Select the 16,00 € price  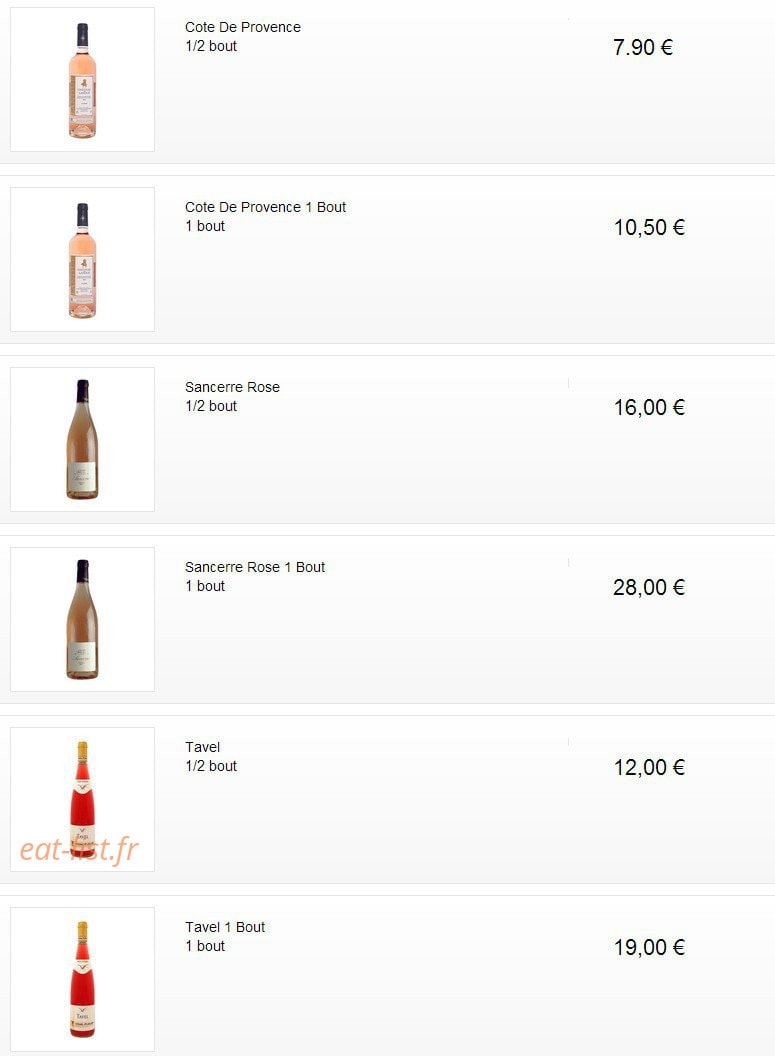649,407
